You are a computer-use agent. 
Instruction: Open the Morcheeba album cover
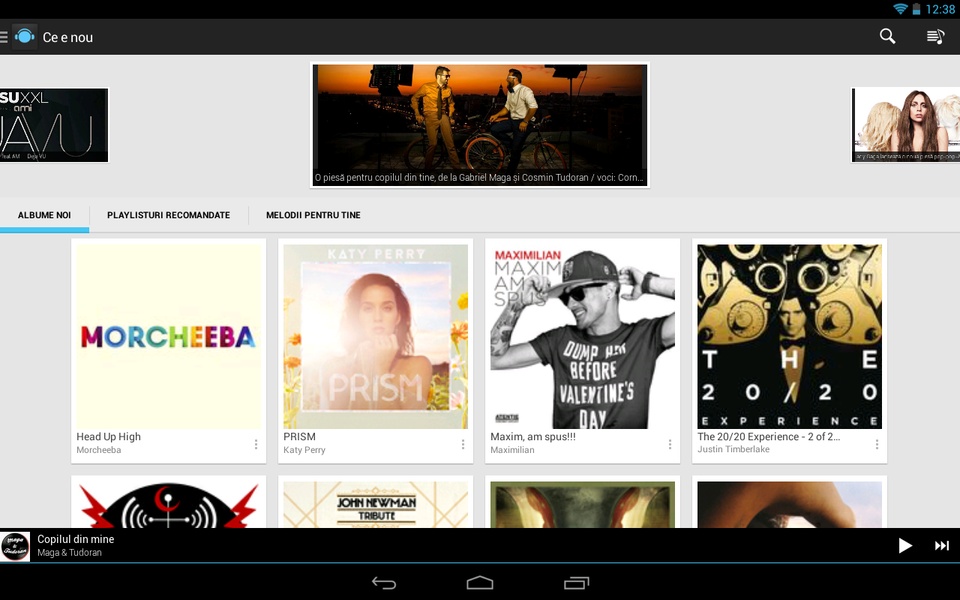coord(168,336)
